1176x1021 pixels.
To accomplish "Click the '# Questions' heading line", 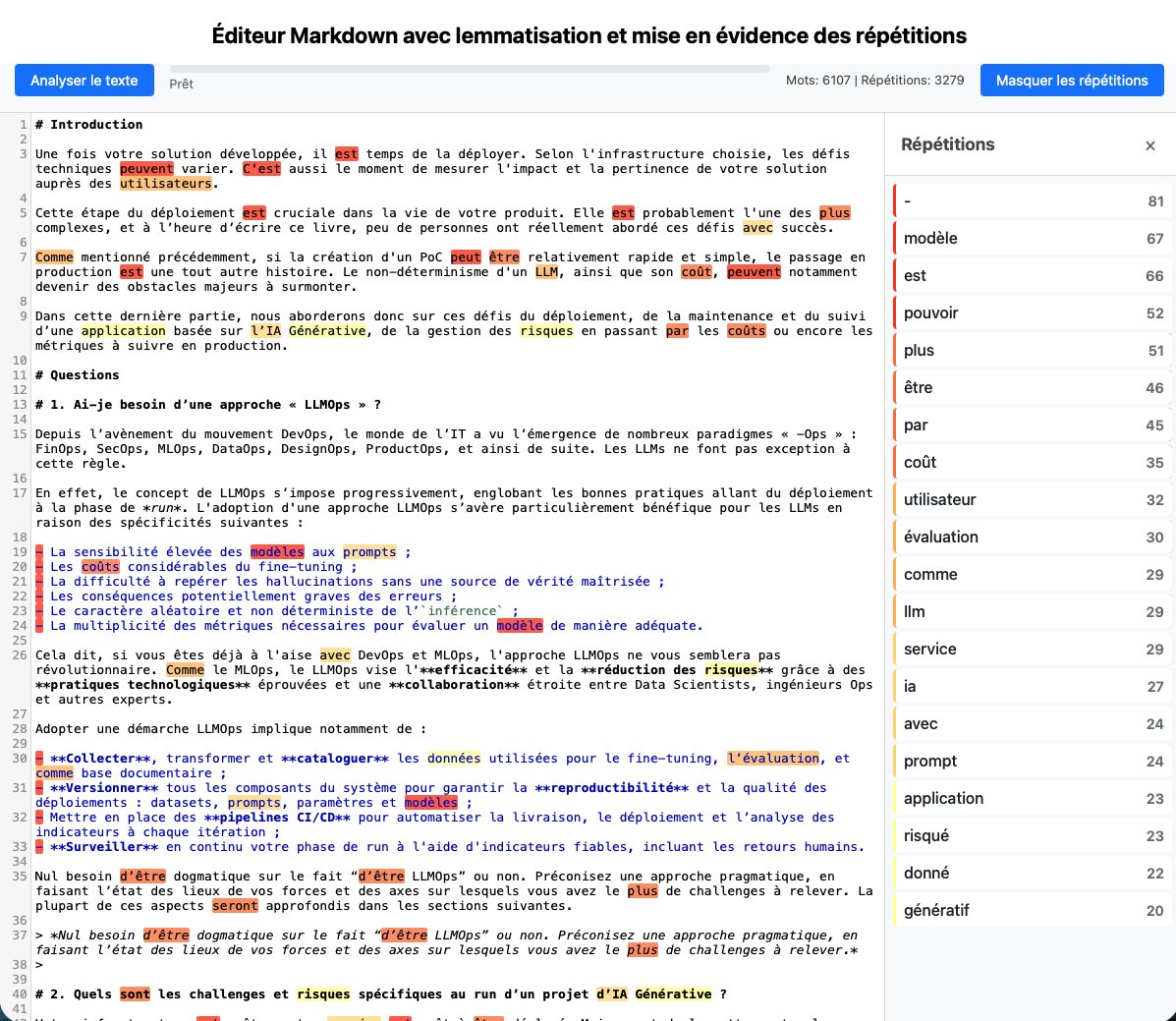I will (x=78, y=375).
